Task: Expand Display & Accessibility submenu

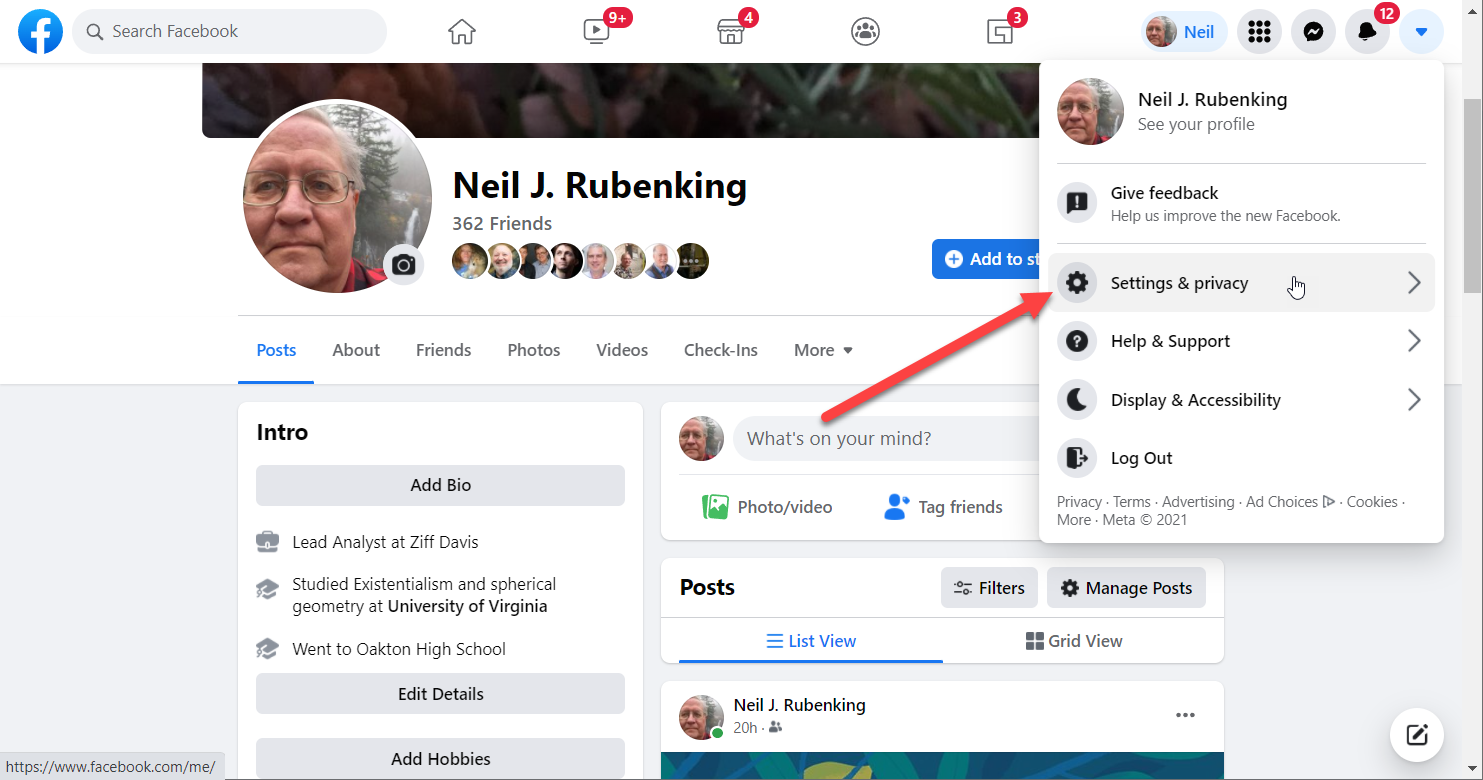Action: click(1241, 400)
